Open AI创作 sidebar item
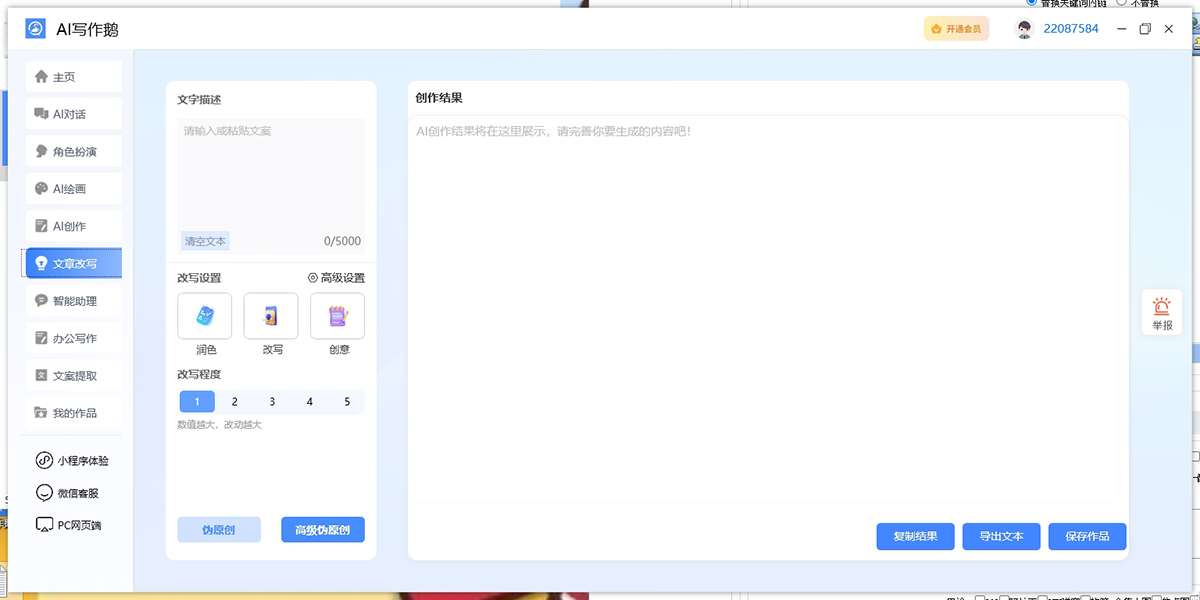The width and height of the screenshot is (1200, 600). (74, 226)
